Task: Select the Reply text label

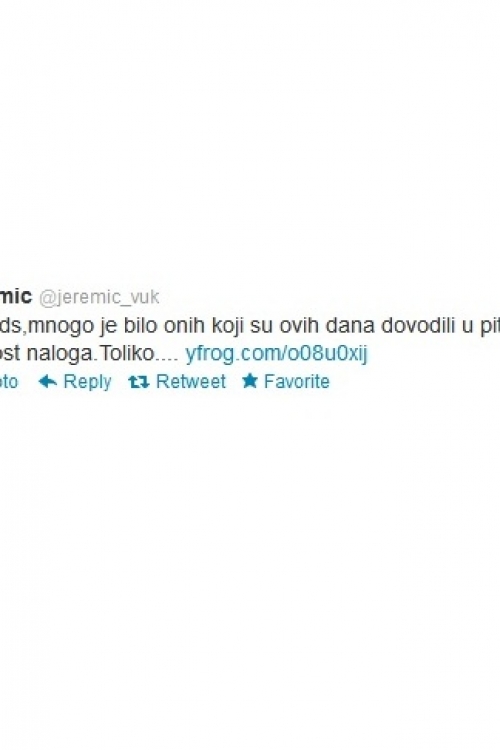Action: coord(87,382)
